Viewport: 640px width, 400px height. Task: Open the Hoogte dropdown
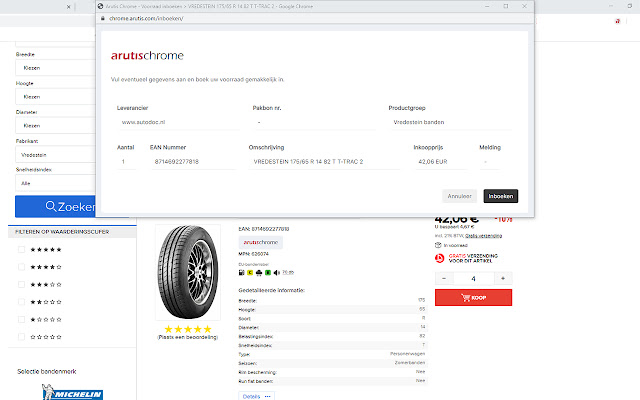56,97
